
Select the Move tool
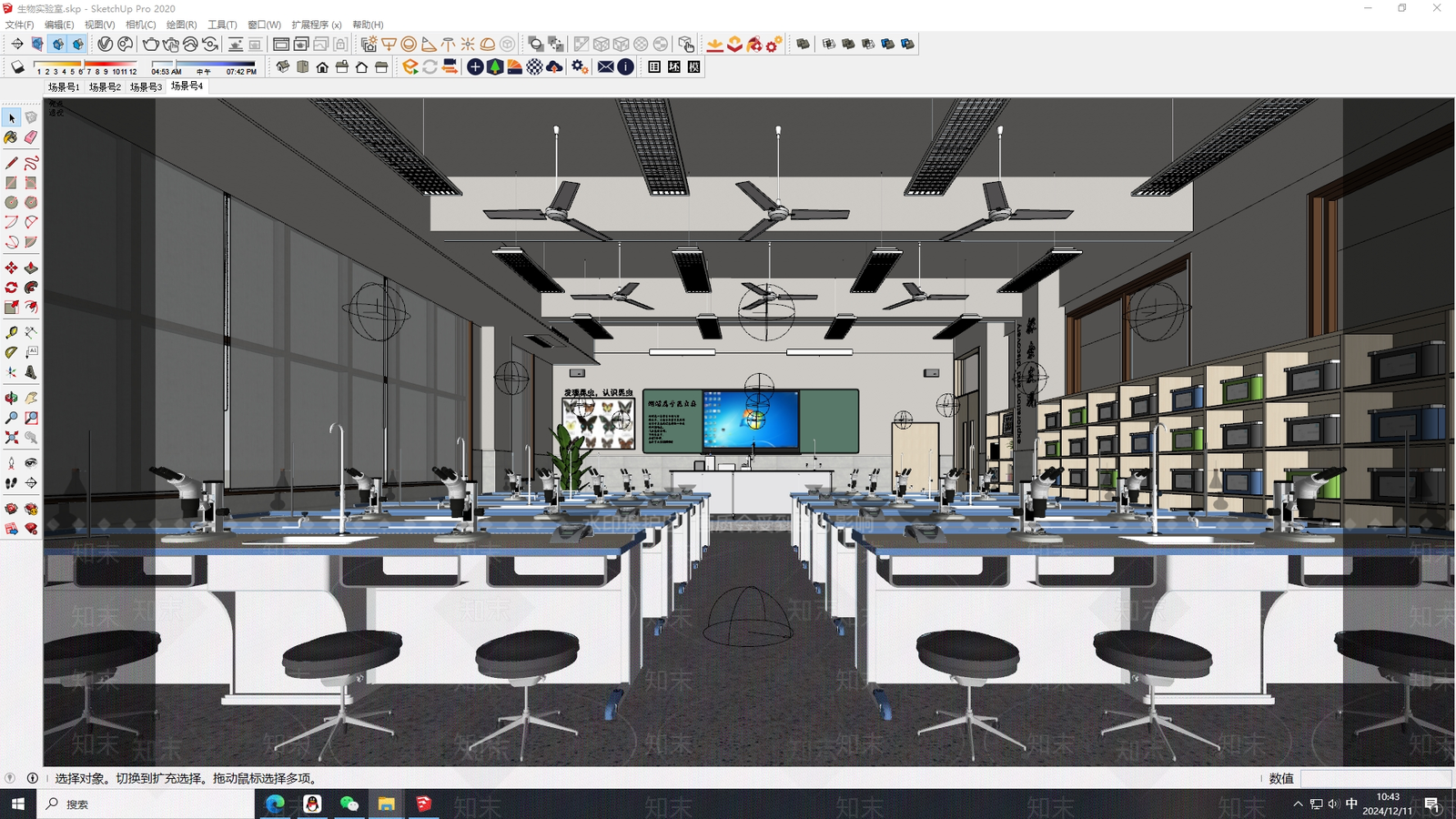coord(12,268)
